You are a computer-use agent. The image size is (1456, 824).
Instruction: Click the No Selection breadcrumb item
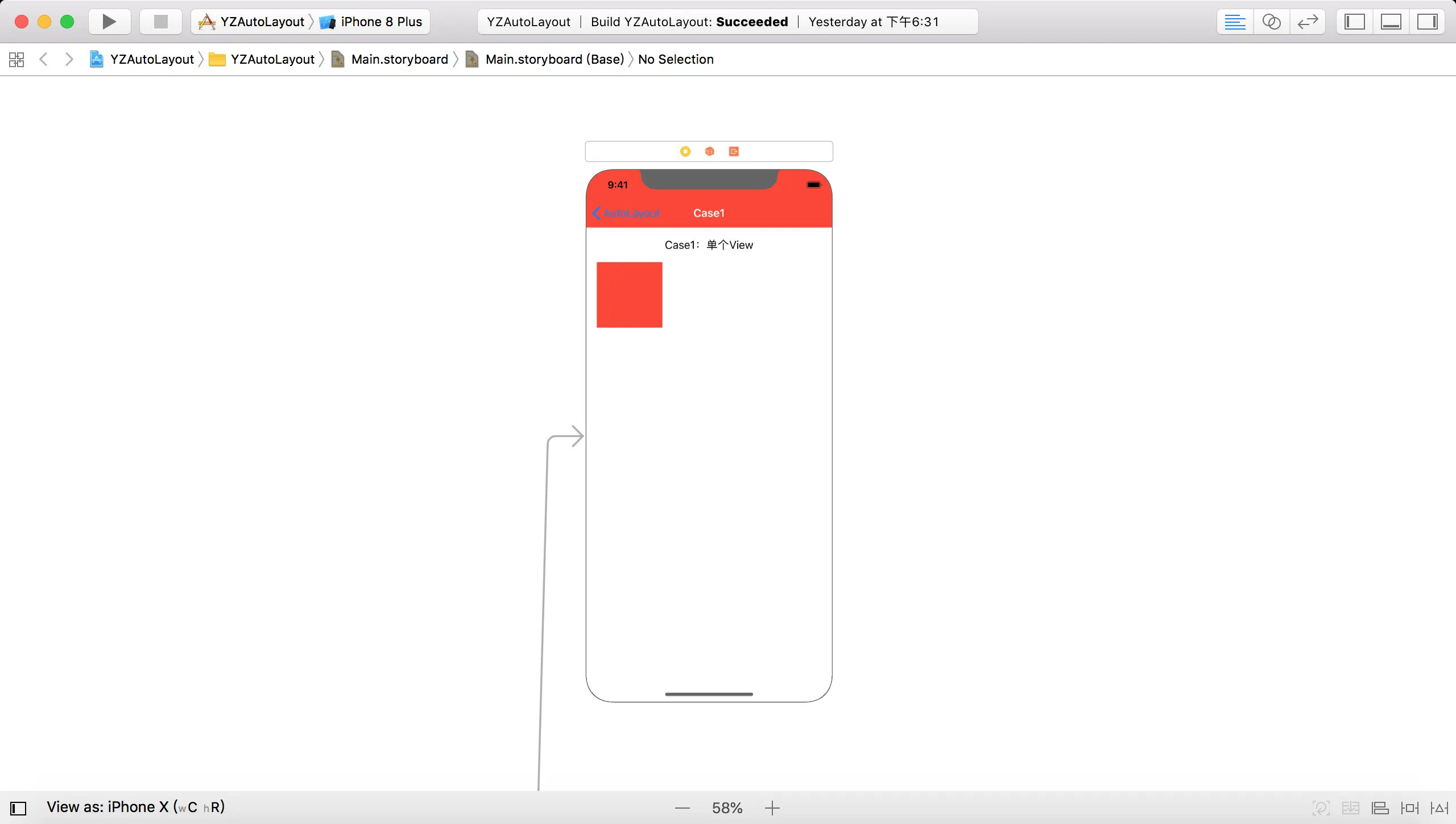coord(676,59)
